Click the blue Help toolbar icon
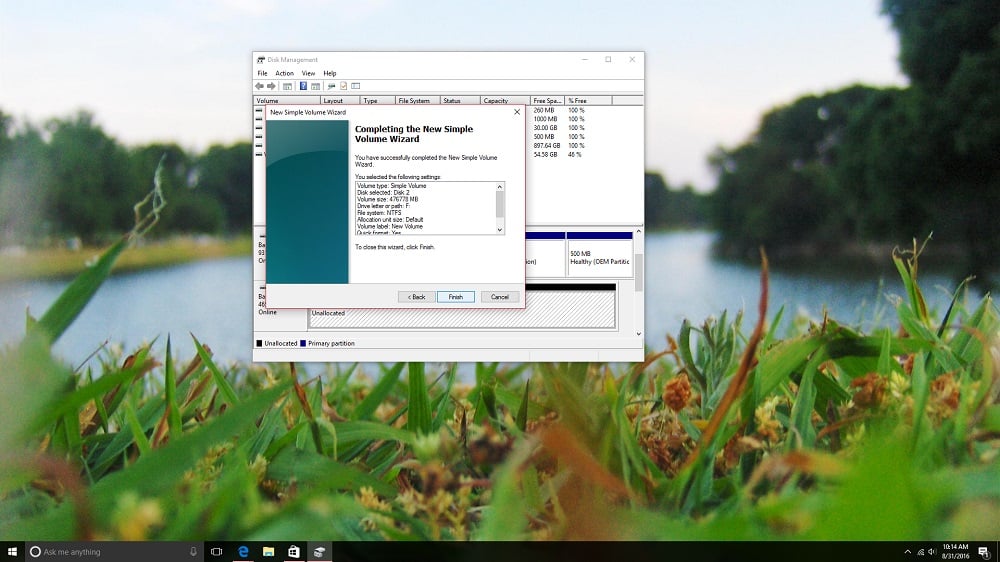 [303, 86]
